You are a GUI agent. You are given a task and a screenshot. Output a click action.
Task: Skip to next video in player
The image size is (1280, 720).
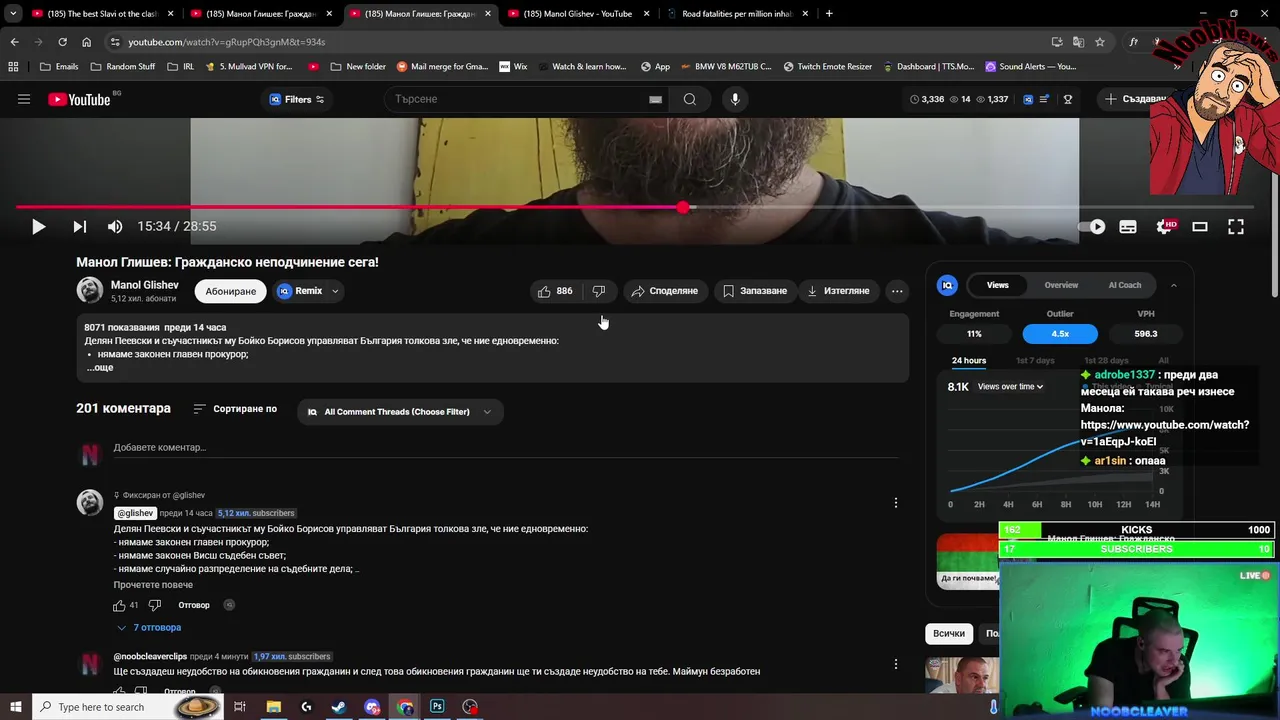(x=80, y=227)
